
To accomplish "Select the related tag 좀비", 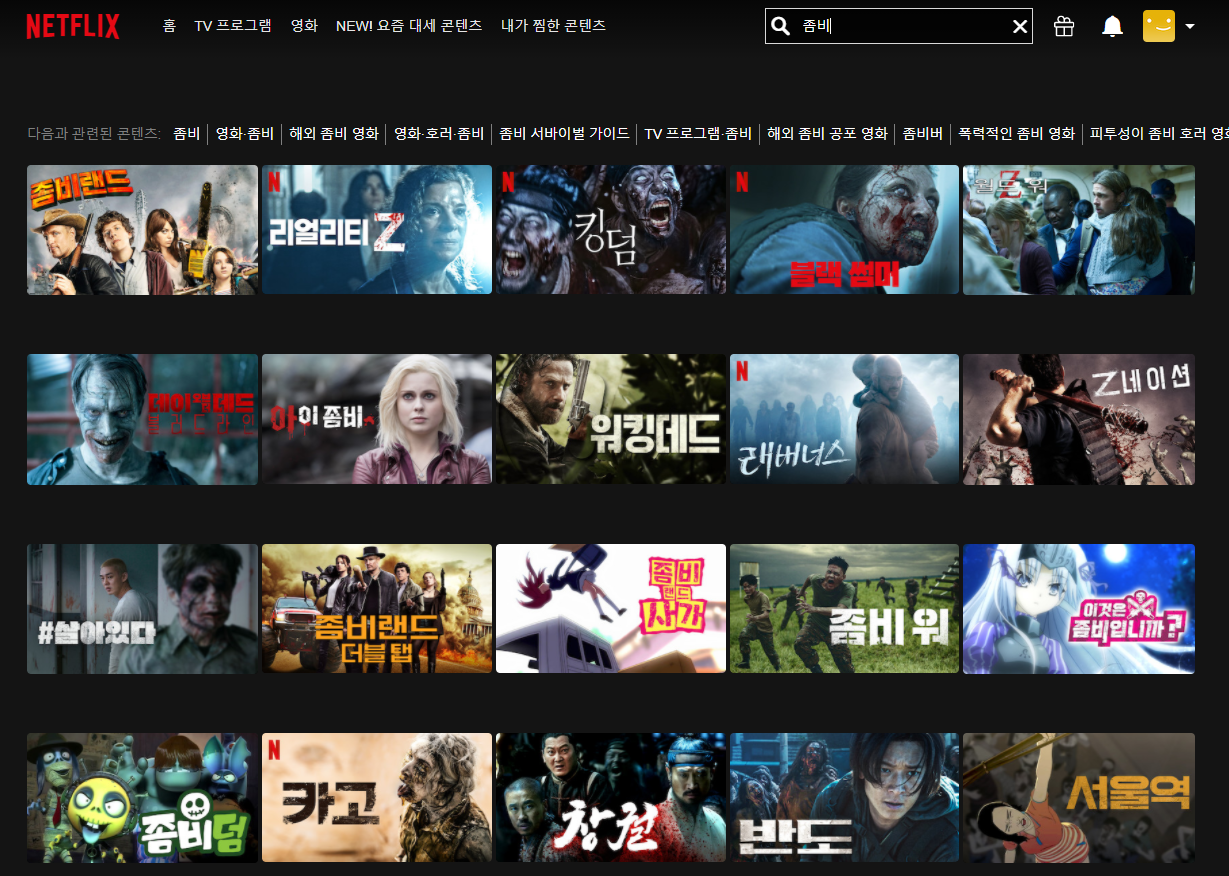I will (x=186, y=133).
